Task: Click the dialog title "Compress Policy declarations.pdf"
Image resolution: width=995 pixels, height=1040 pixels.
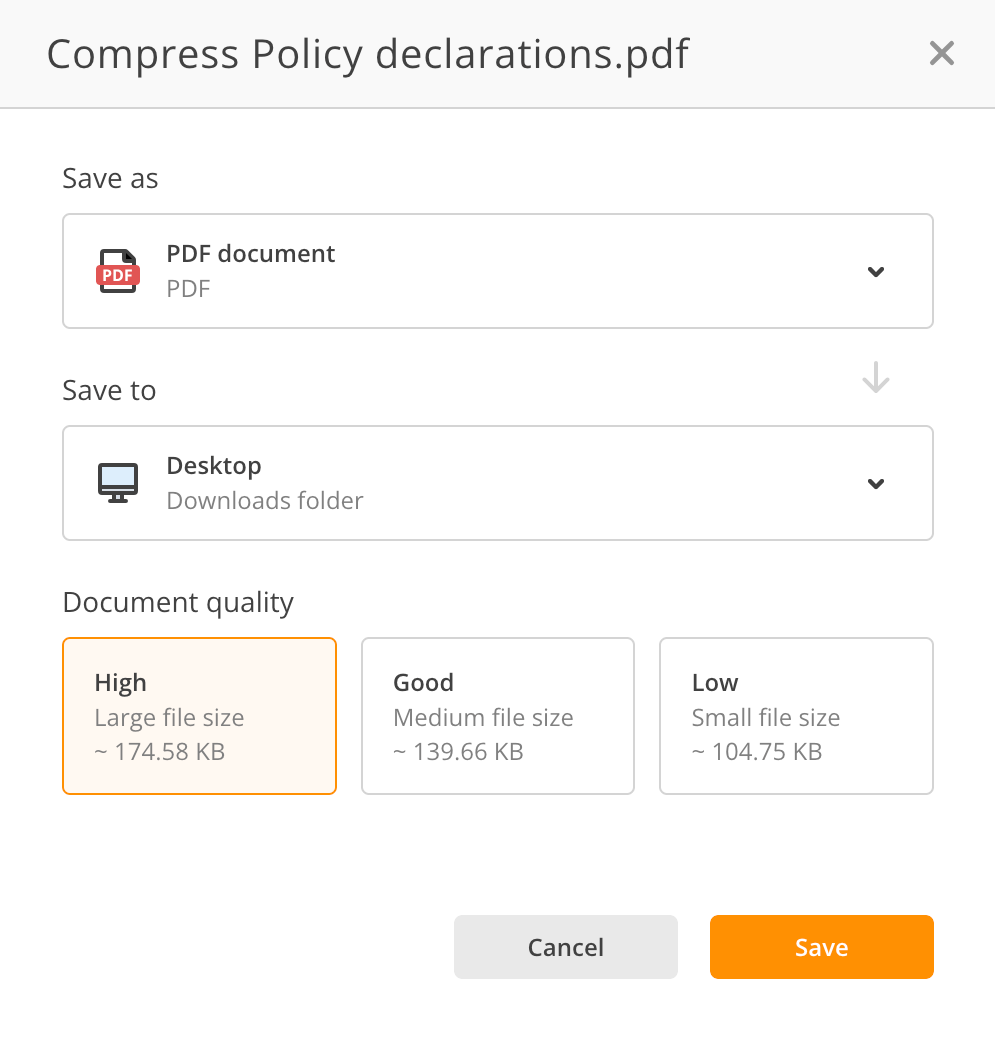Action: (x=368, y=54)
